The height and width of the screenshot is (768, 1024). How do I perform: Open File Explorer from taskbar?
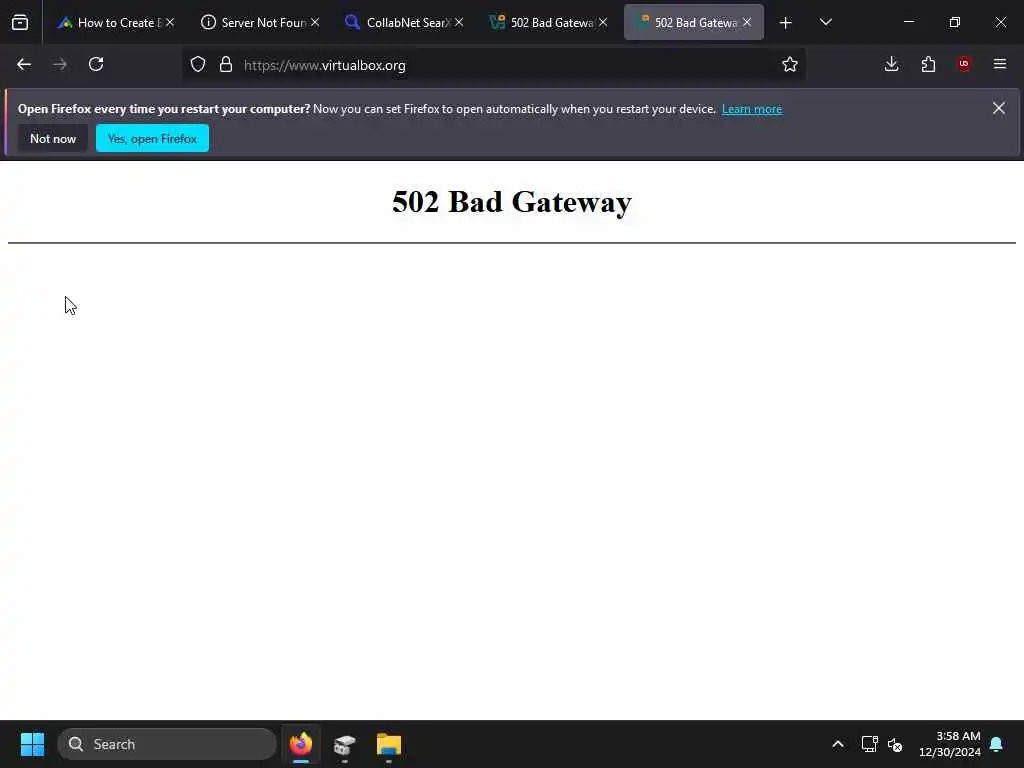click(x=389, y=744)
